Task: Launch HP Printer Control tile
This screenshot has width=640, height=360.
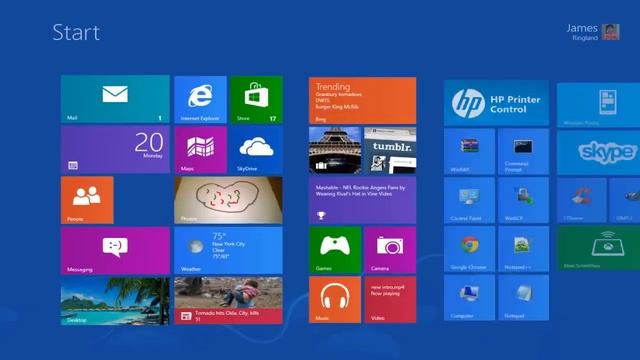Action: click(496, 103)
